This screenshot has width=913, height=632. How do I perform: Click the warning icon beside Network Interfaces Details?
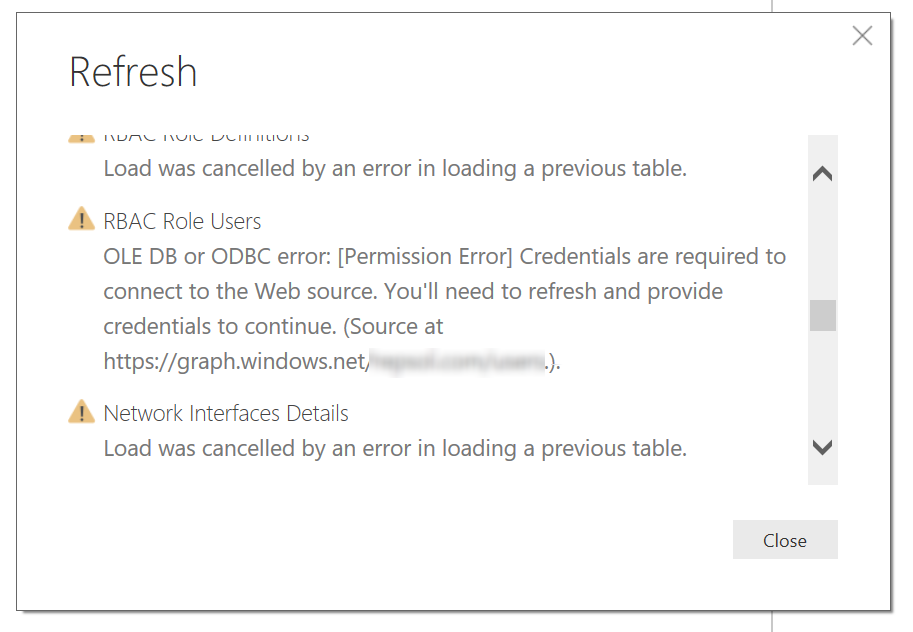[81, 412]
